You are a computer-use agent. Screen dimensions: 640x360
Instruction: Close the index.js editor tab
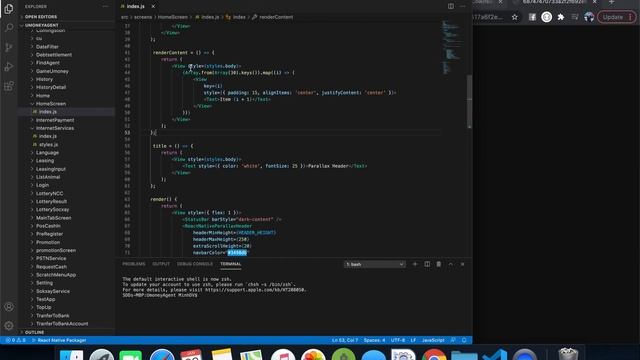pyautogui.click(x=153, y=7)
